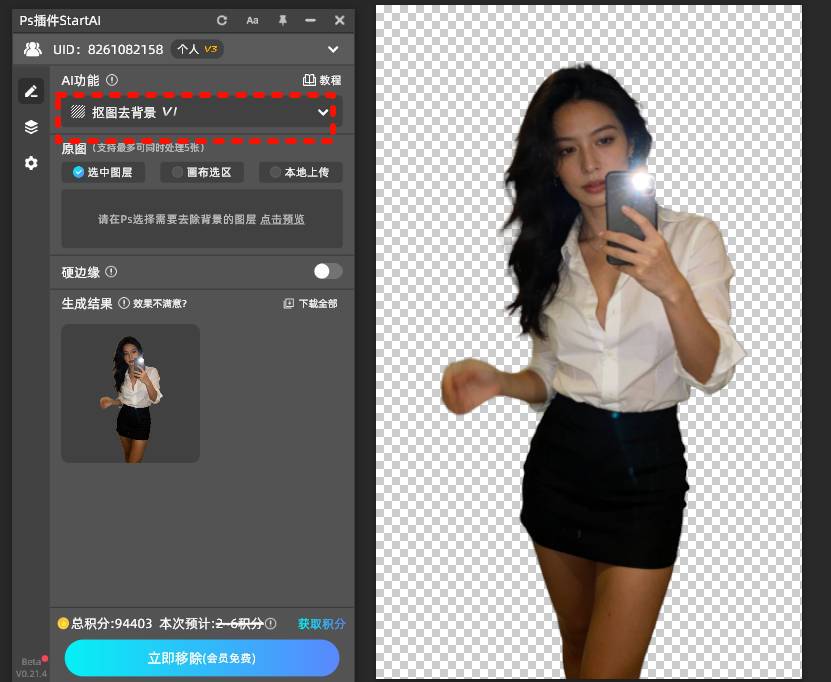
Task: Enable the 硬边缘 hard edge toggle
Action: tap(327, 271)
